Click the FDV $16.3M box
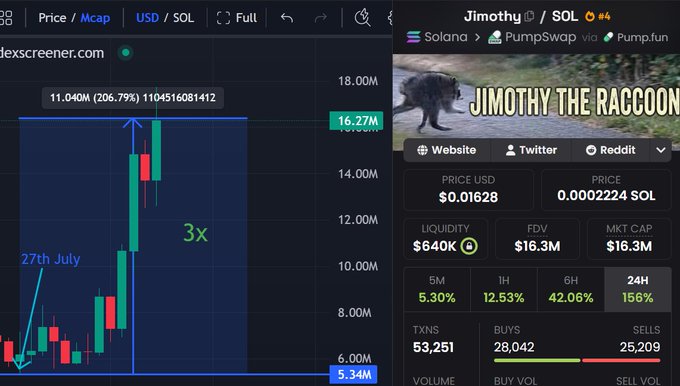Viewport: 680px width, 386px height. [537, 239]
